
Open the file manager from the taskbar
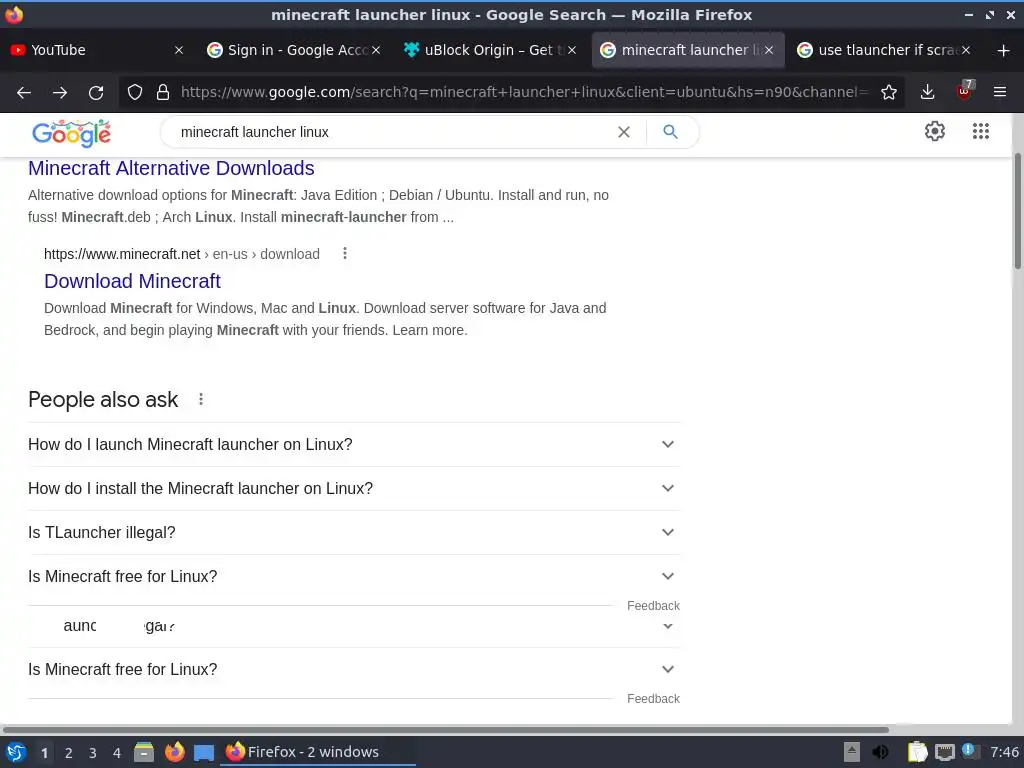point(144,752)
